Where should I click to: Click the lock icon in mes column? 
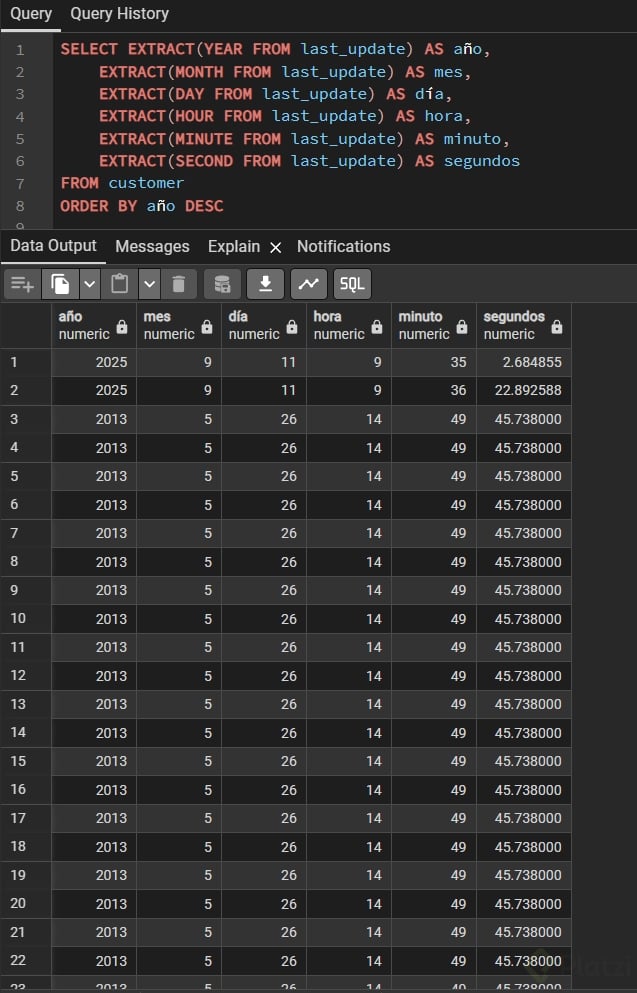pyautogui.click(x=207, y=327)
